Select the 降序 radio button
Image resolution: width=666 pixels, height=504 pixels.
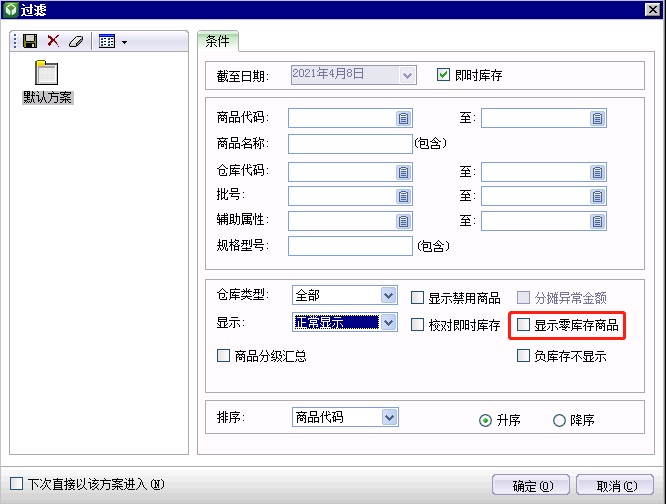559,421
